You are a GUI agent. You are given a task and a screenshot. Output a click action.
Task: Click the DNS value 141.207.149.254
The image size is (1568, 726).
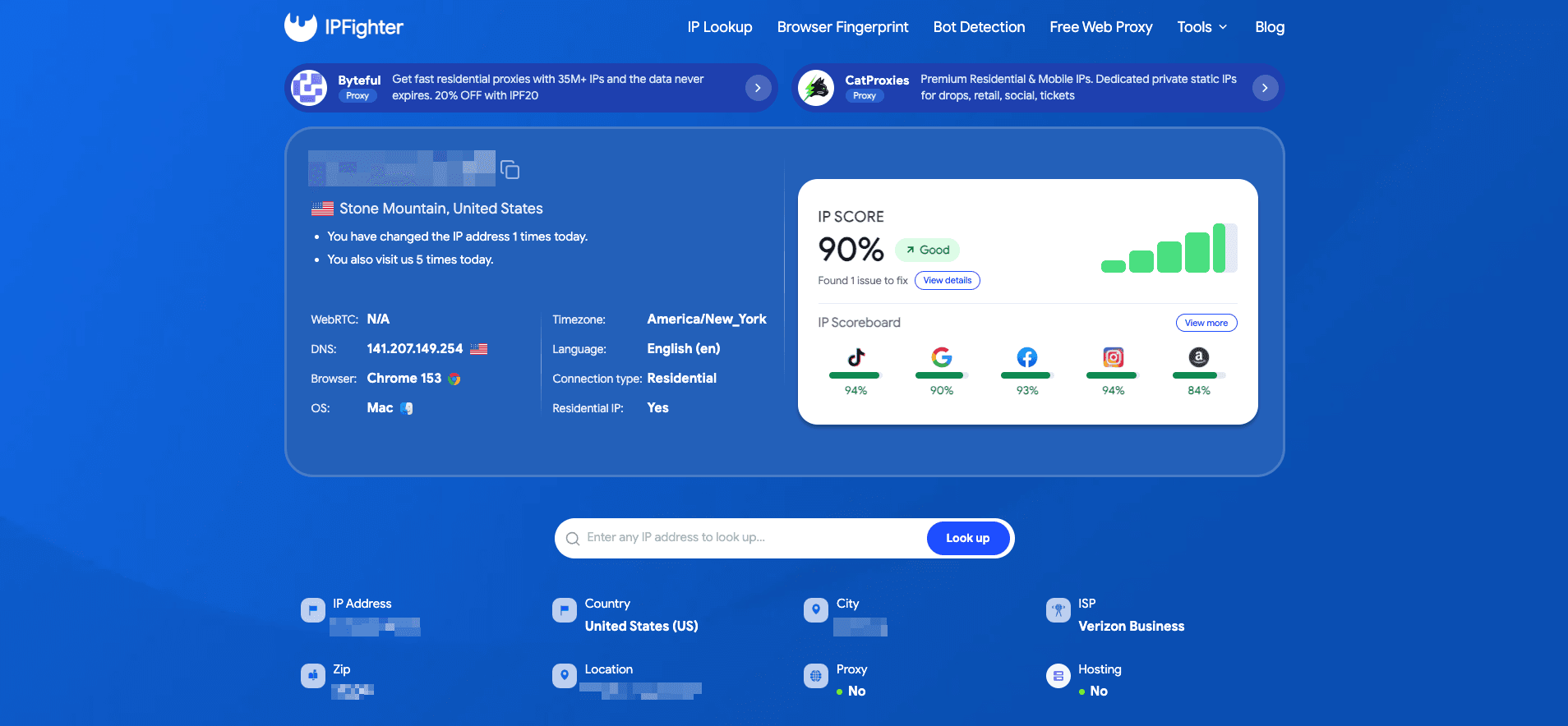tap(415, 349)
